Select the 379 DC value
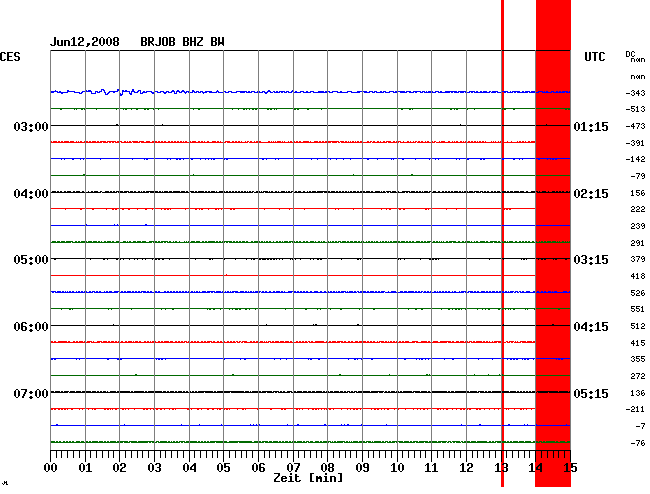 [638, 259]
